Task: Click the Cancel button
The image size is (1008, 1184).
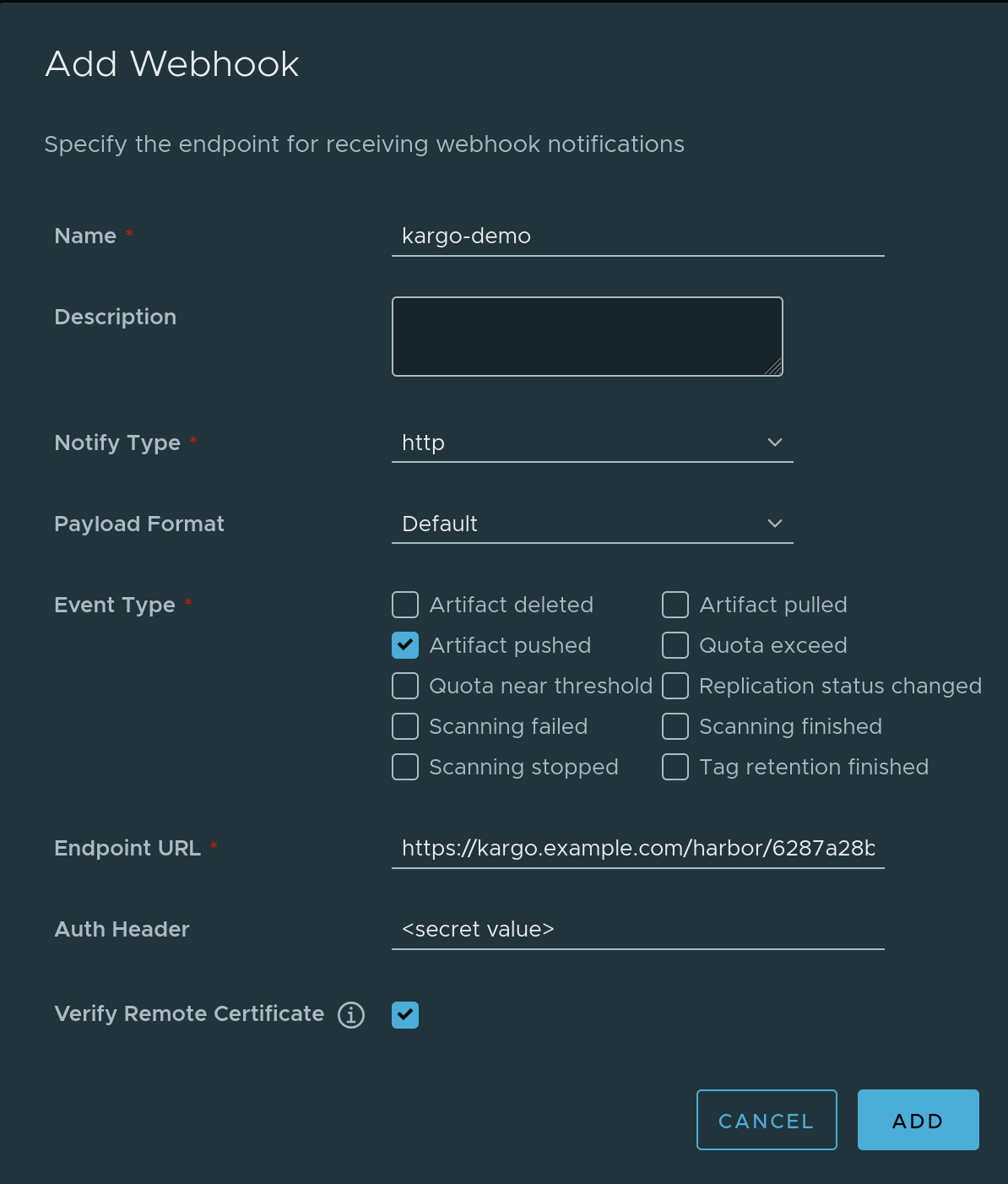Action: pyautogui.click(x=766, y=1120)
